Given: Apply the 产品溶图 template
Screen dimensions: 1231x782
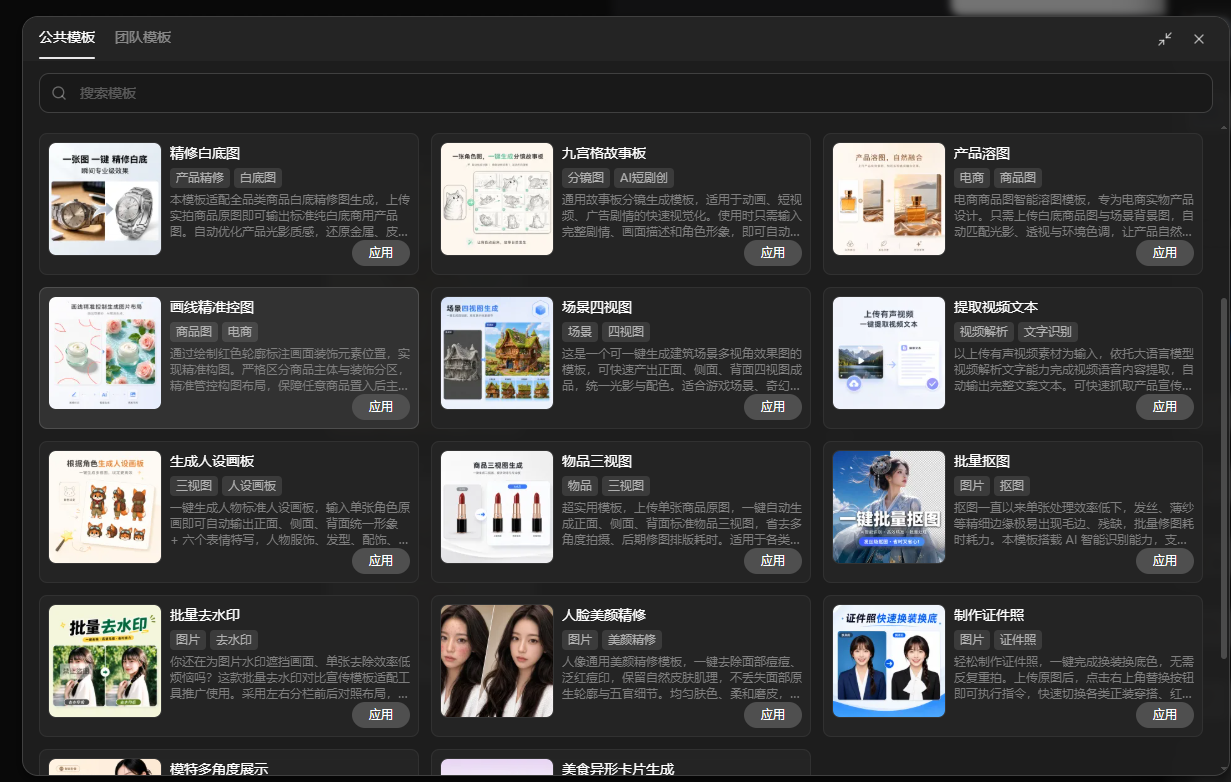Looking at the screenshot, I should [x=1165, y=253].
